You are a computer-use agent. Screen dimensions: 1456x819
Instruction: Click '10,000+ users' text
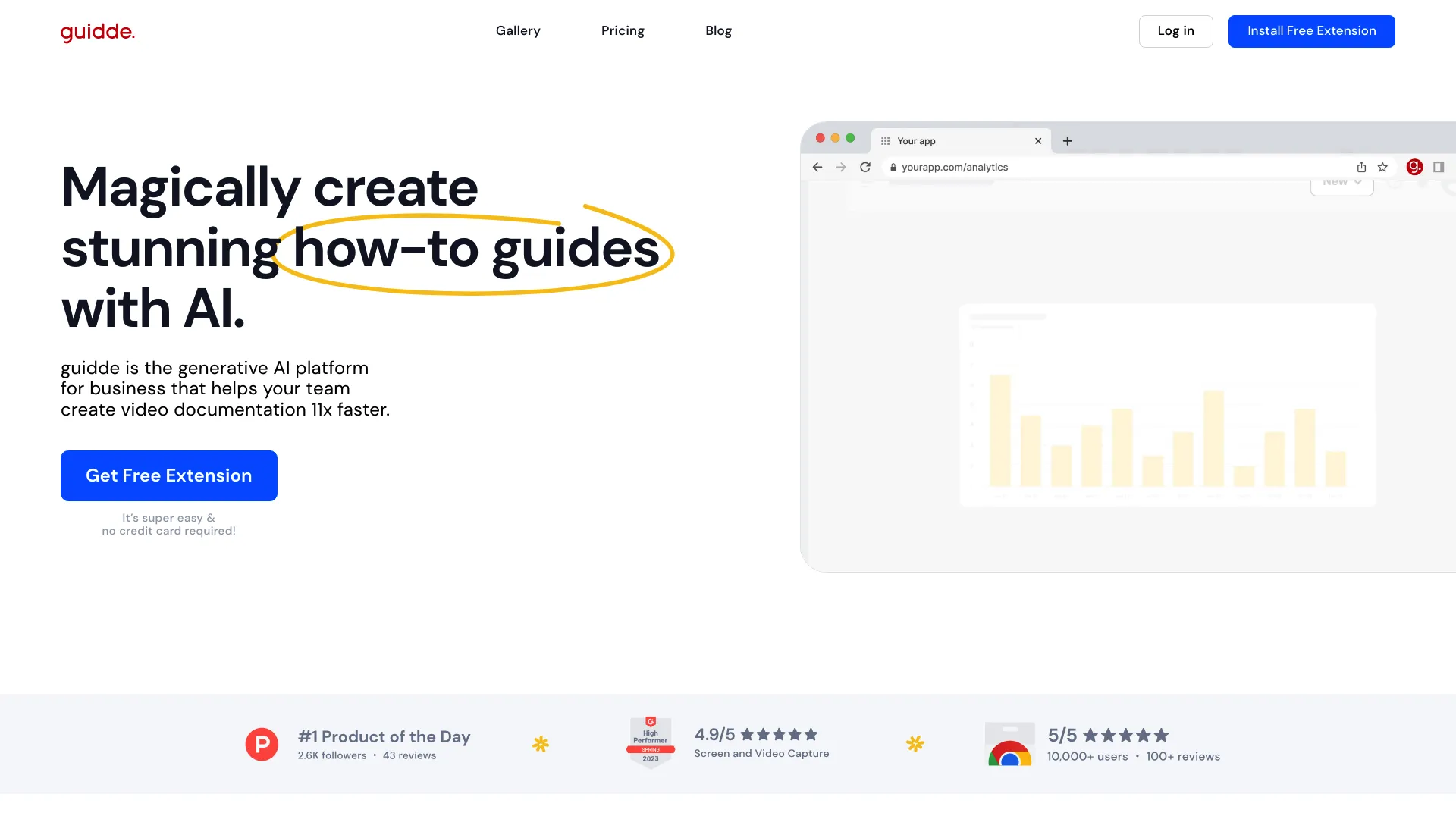point(1087,756)
